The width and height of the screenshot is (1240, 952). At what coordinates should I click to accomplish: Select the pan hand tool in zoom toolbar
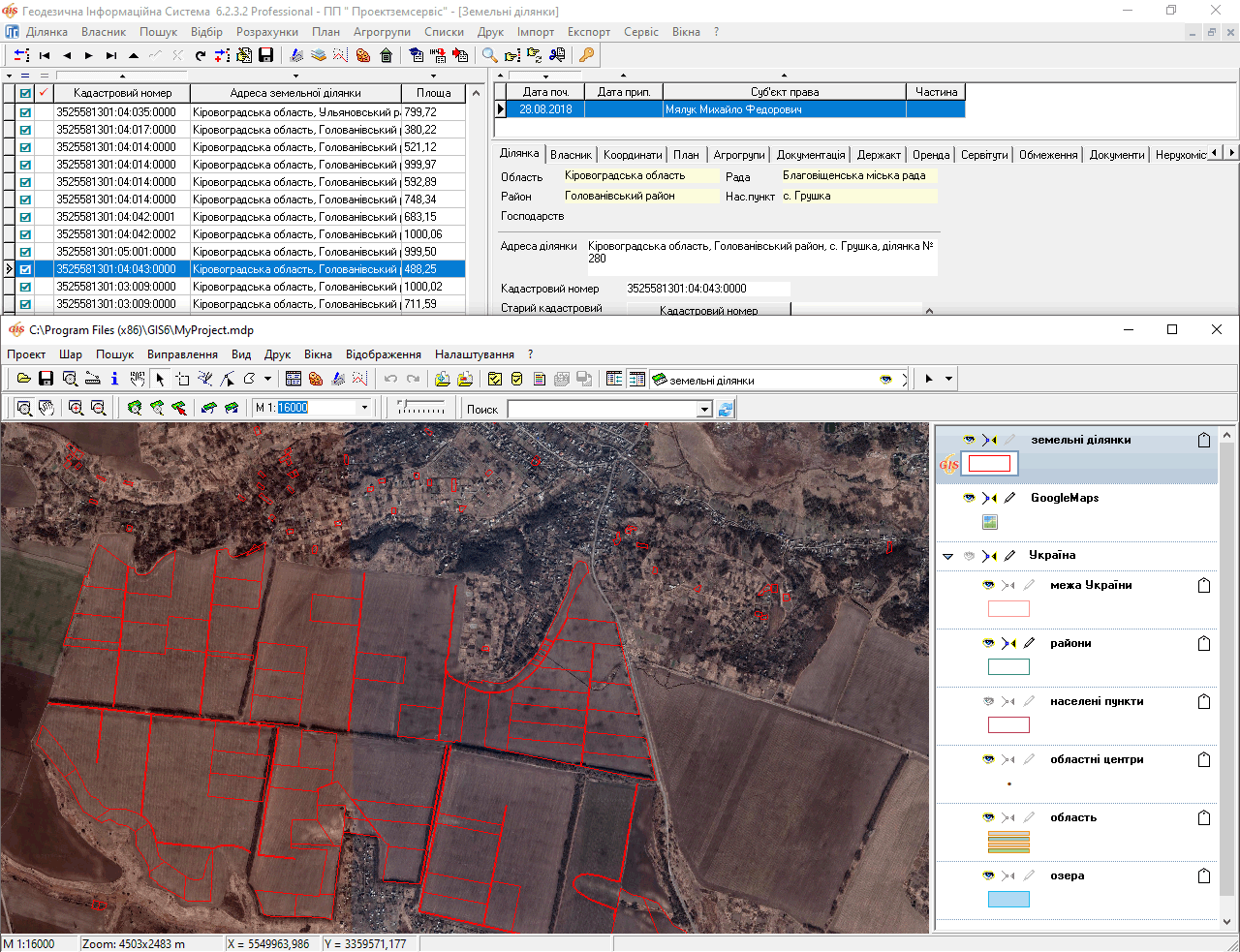point(46,408)
